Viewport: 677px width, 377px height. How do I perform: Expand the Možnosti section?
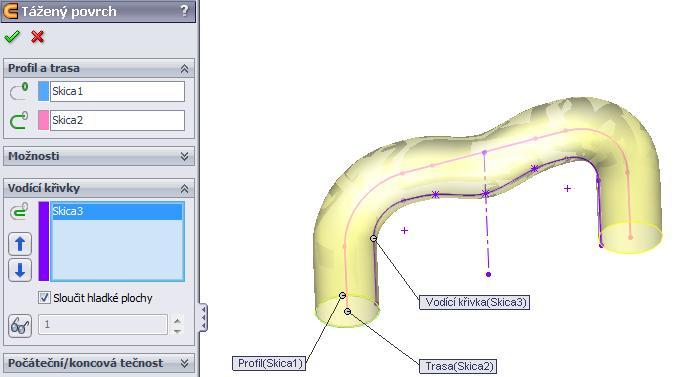pos(184,156)
